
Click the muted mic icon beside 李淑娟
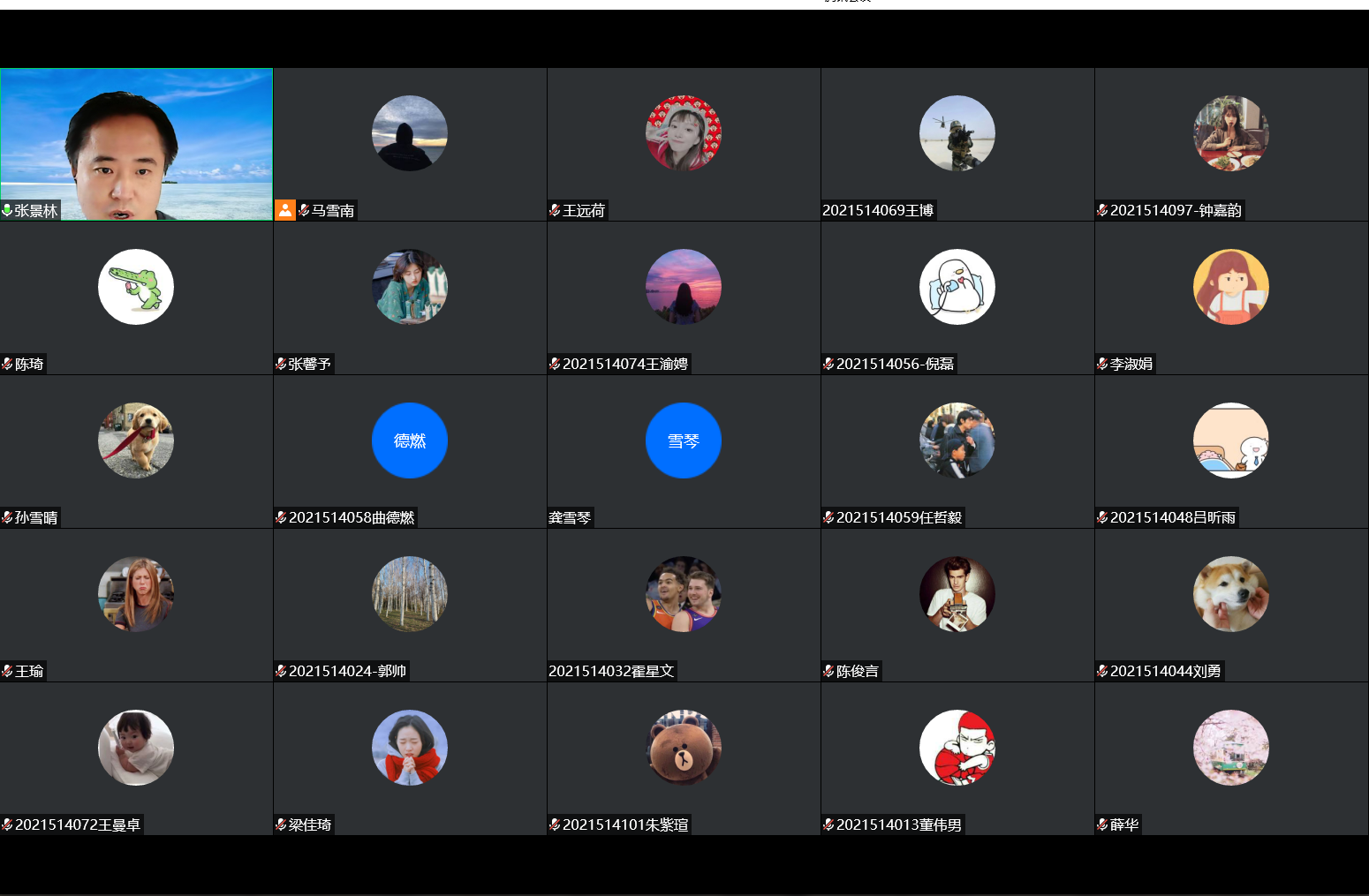pos(1102,364)
